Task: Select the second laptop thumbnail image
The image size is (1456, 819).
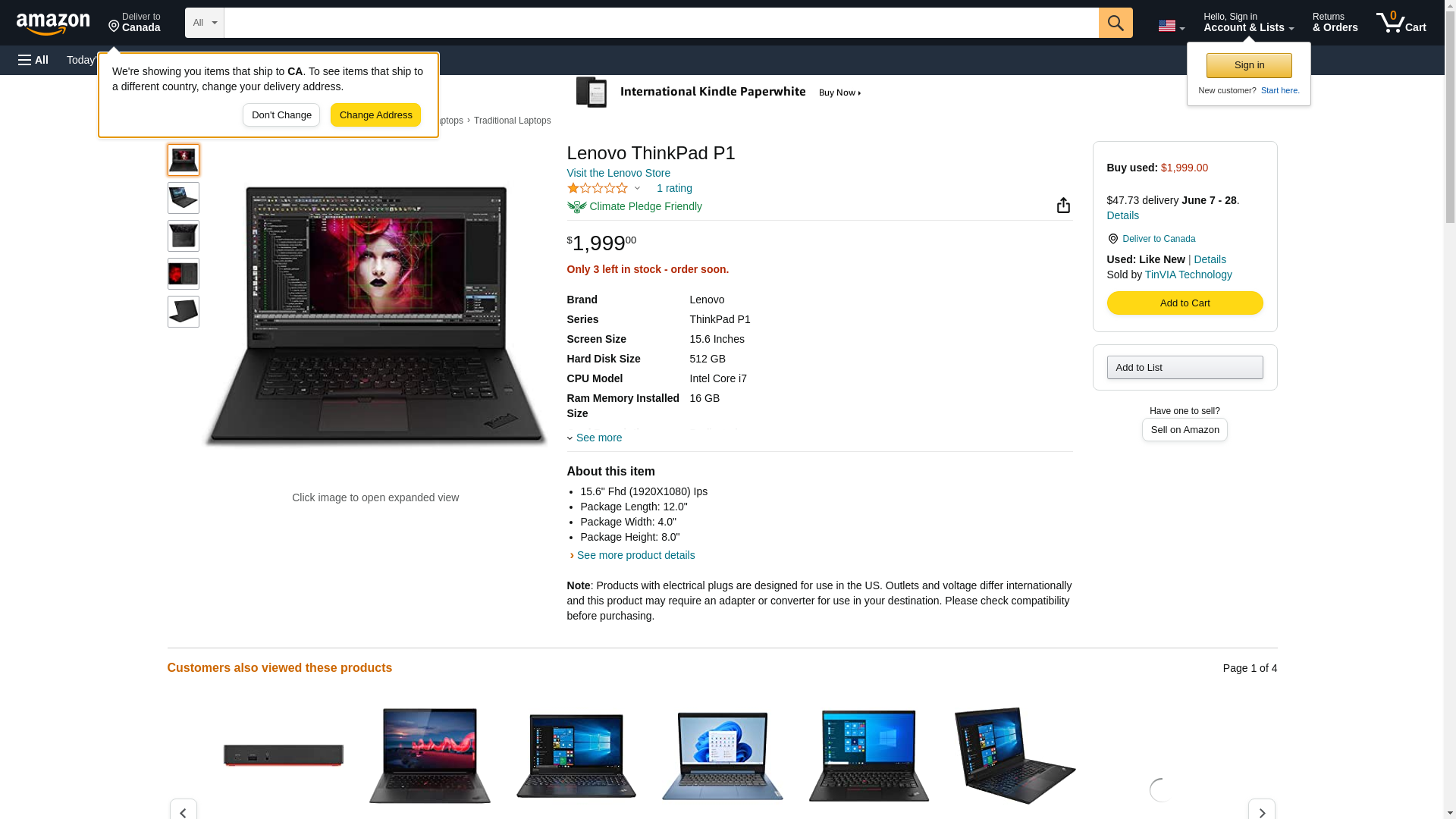Action: 184,198
